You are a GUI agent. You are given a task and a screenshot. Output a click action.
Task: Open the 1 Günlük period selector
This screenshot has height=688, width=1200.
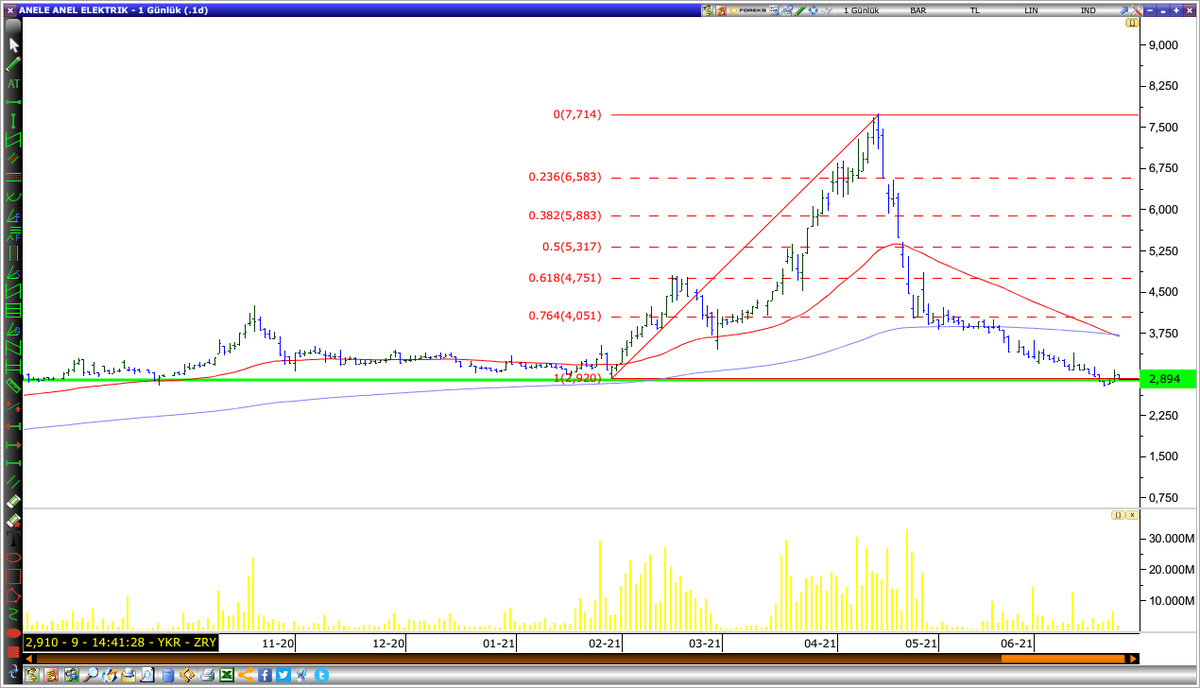click(x=861, y=10)
